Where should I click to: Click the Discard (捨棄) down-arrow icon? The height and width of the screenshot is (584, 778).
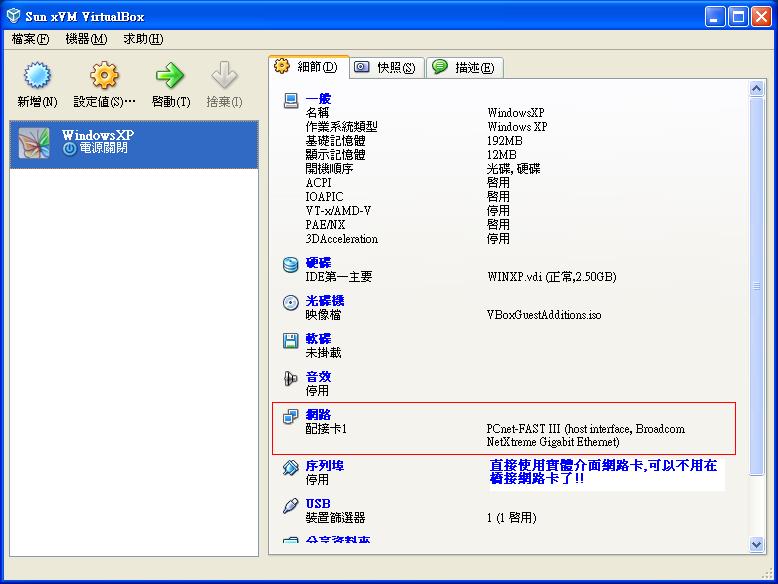coord(224,75)
